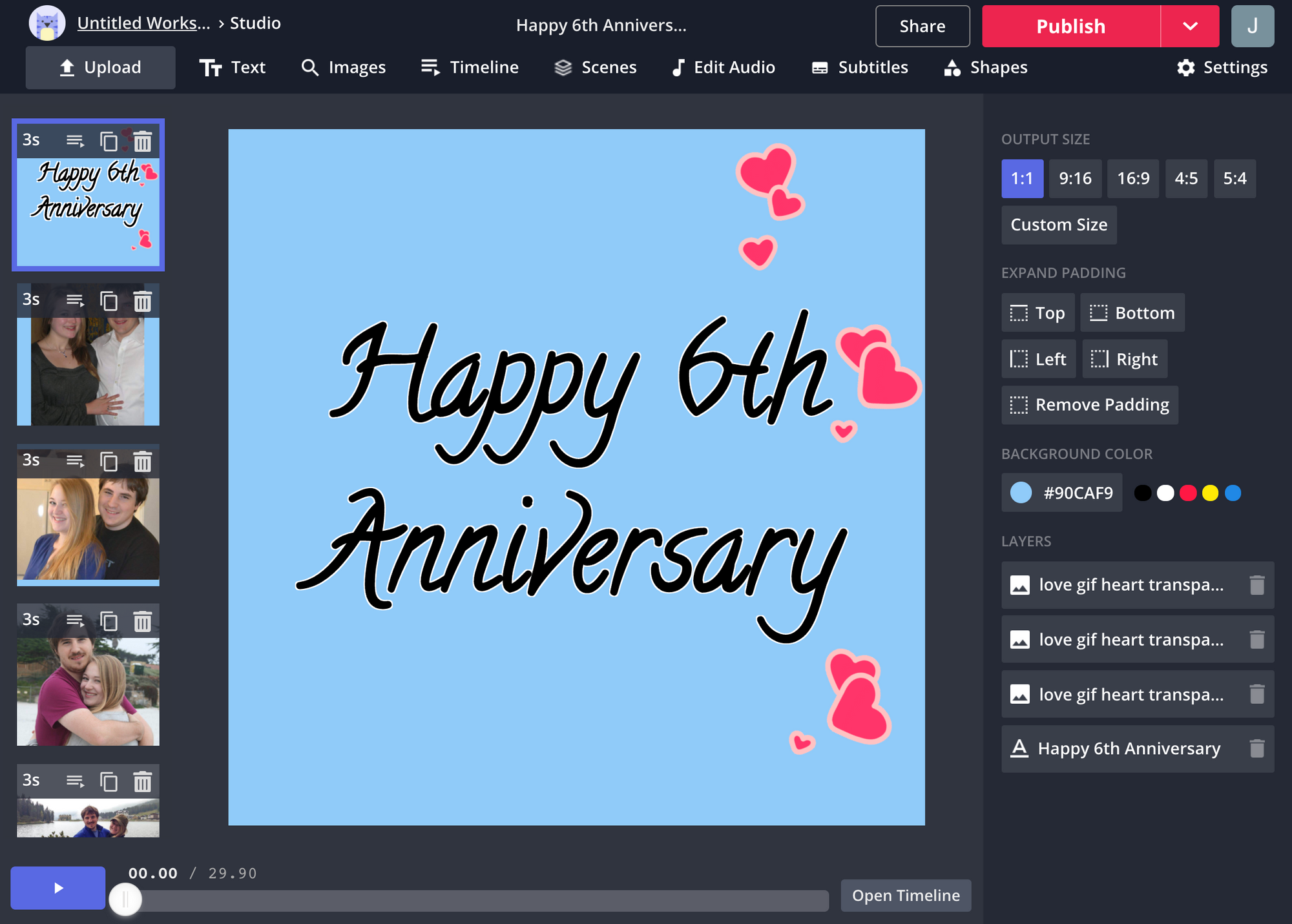
Task: Open the Subtitles menu
Action: pos(860,67)
